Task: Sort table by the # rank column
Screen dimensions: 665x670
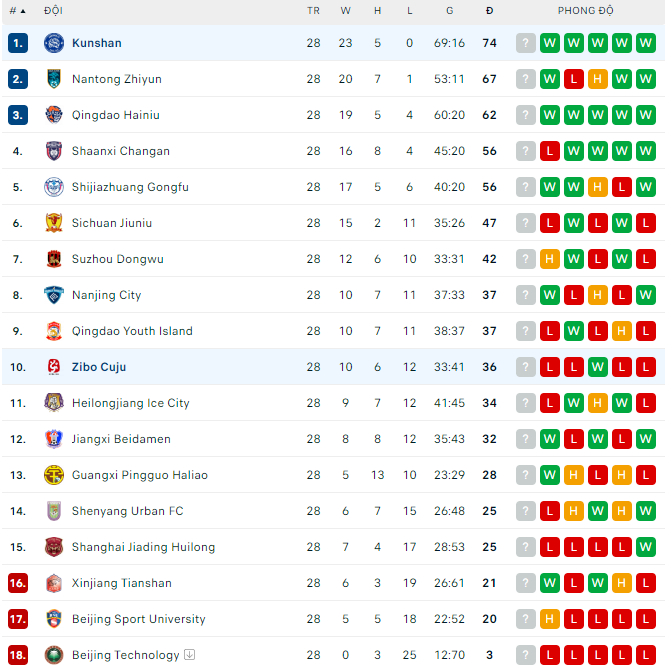Action: coord(17,10)
